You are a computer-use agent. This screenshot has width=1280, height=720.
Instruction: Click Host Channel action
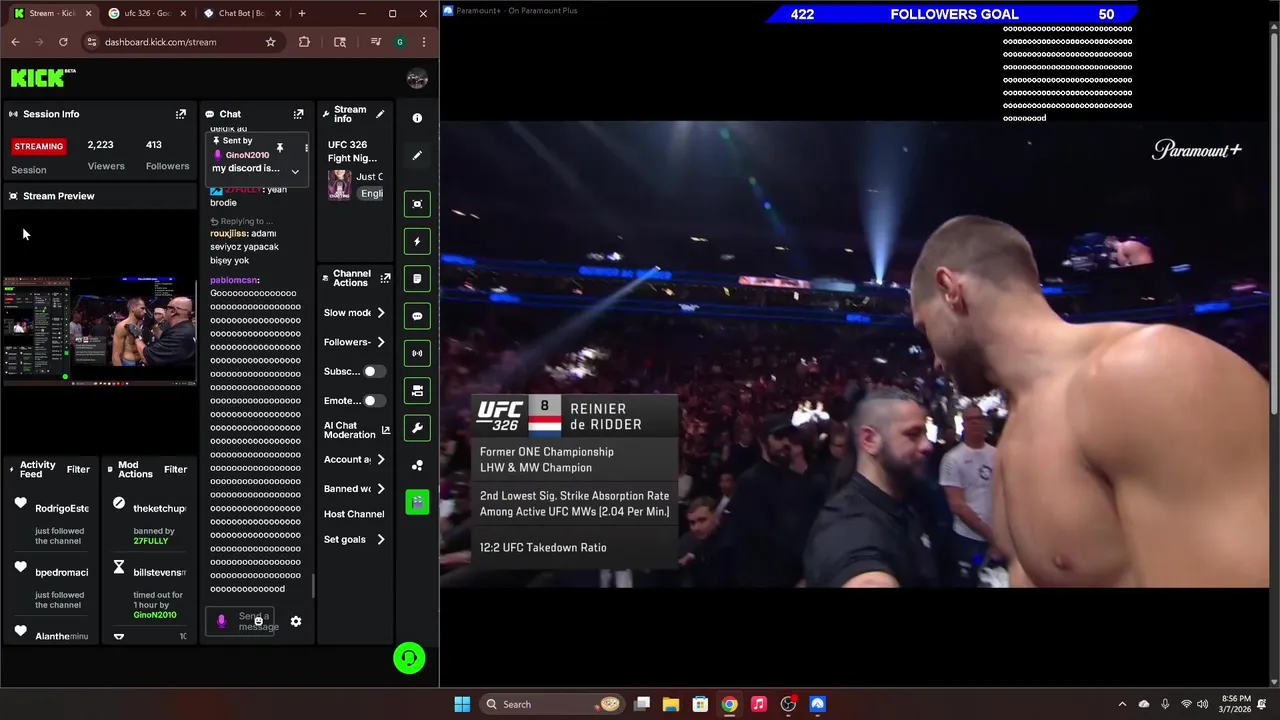pyautogui.click(x=354, y=514)
